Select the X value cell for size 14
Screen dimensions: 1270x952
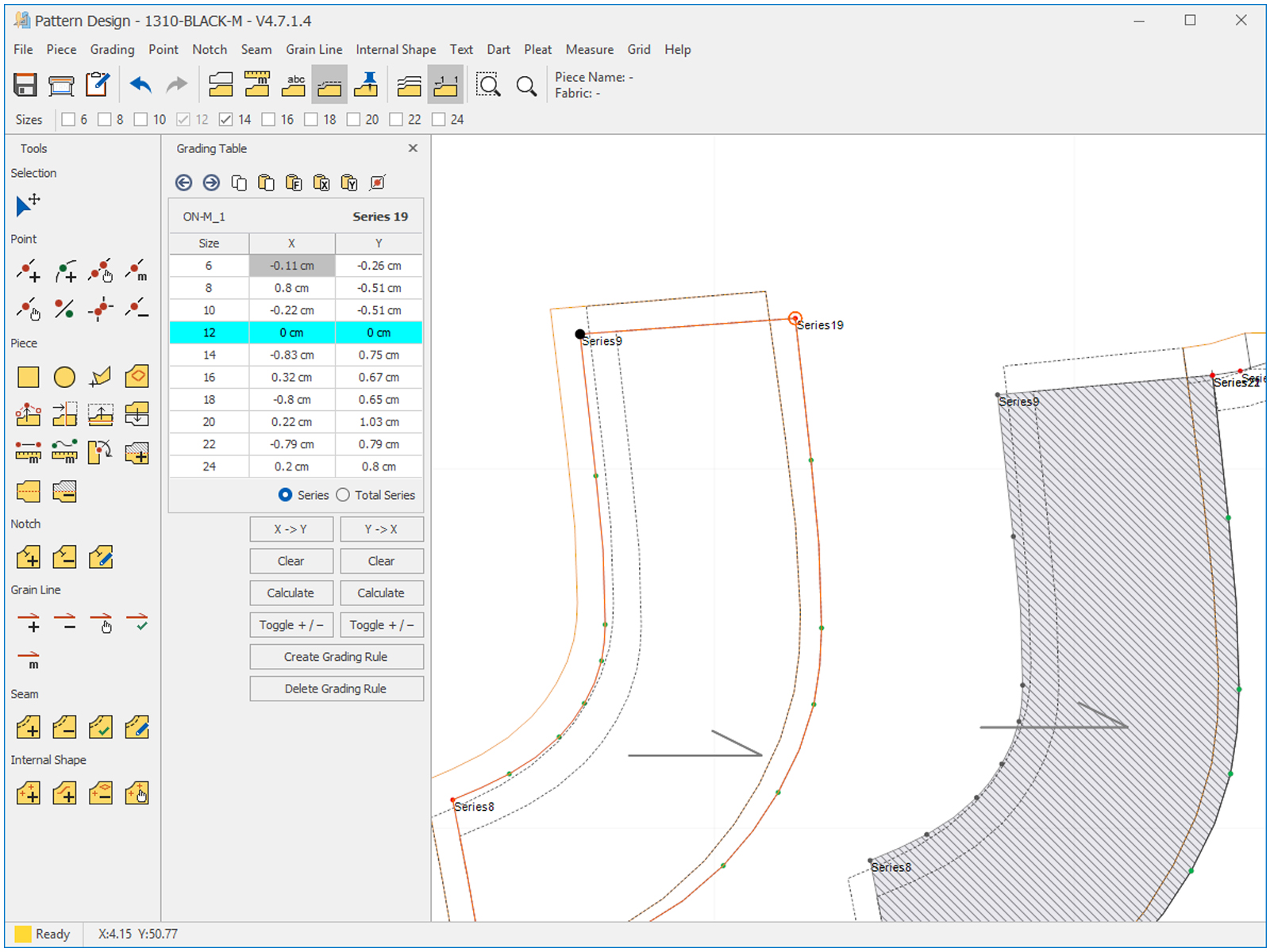click(291, 355)
